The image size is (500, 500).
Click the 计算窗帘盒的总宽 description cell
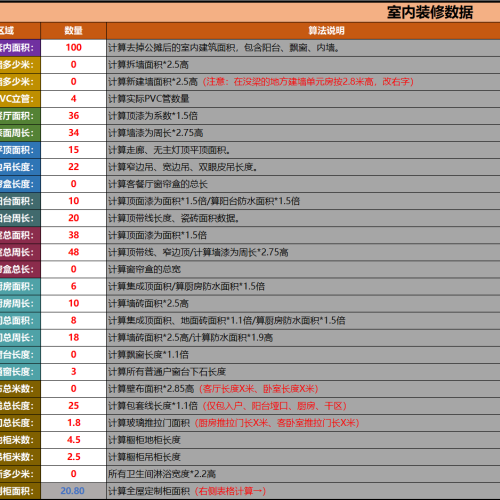coord(303,269)
